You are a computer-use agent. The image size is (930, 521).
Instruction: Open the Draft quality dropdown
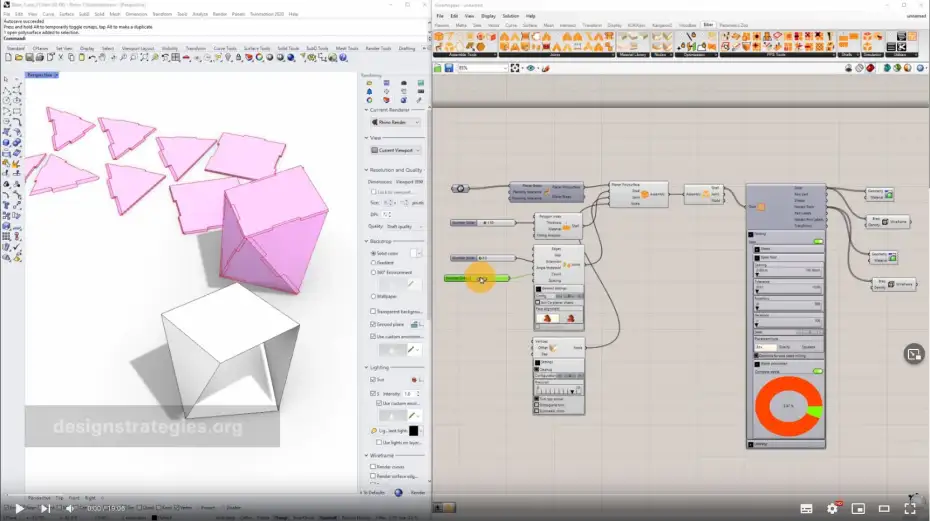tap(405, 227)
